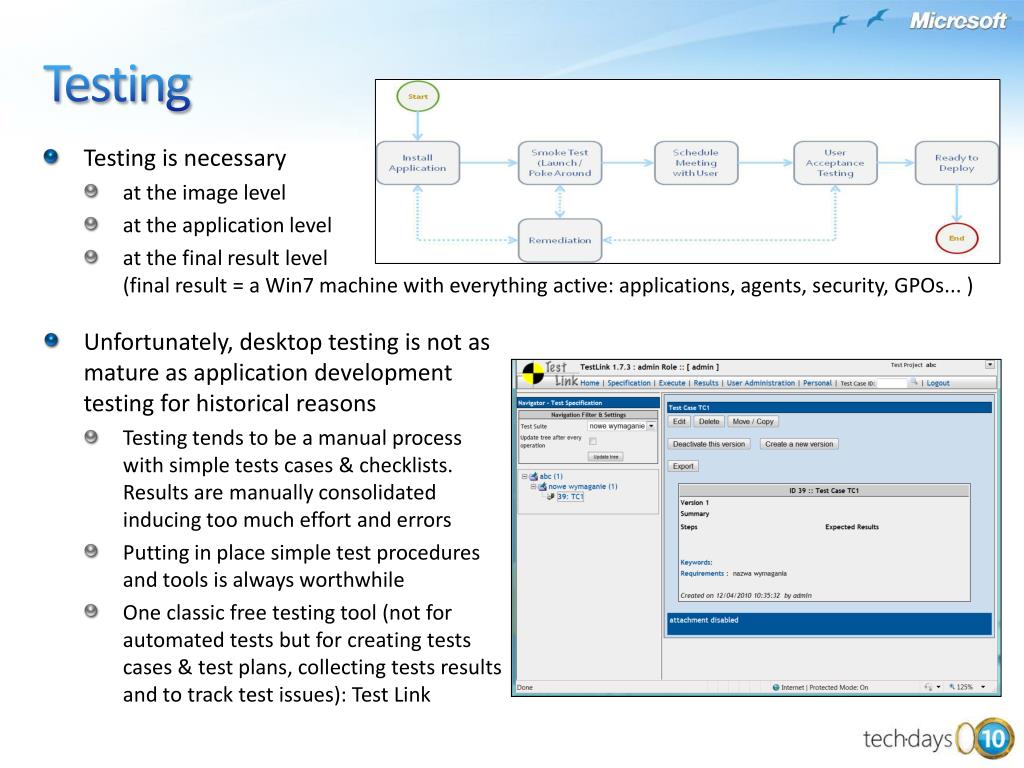Collapse the nowe wymaganie (1) tree node

pos(533,487)
